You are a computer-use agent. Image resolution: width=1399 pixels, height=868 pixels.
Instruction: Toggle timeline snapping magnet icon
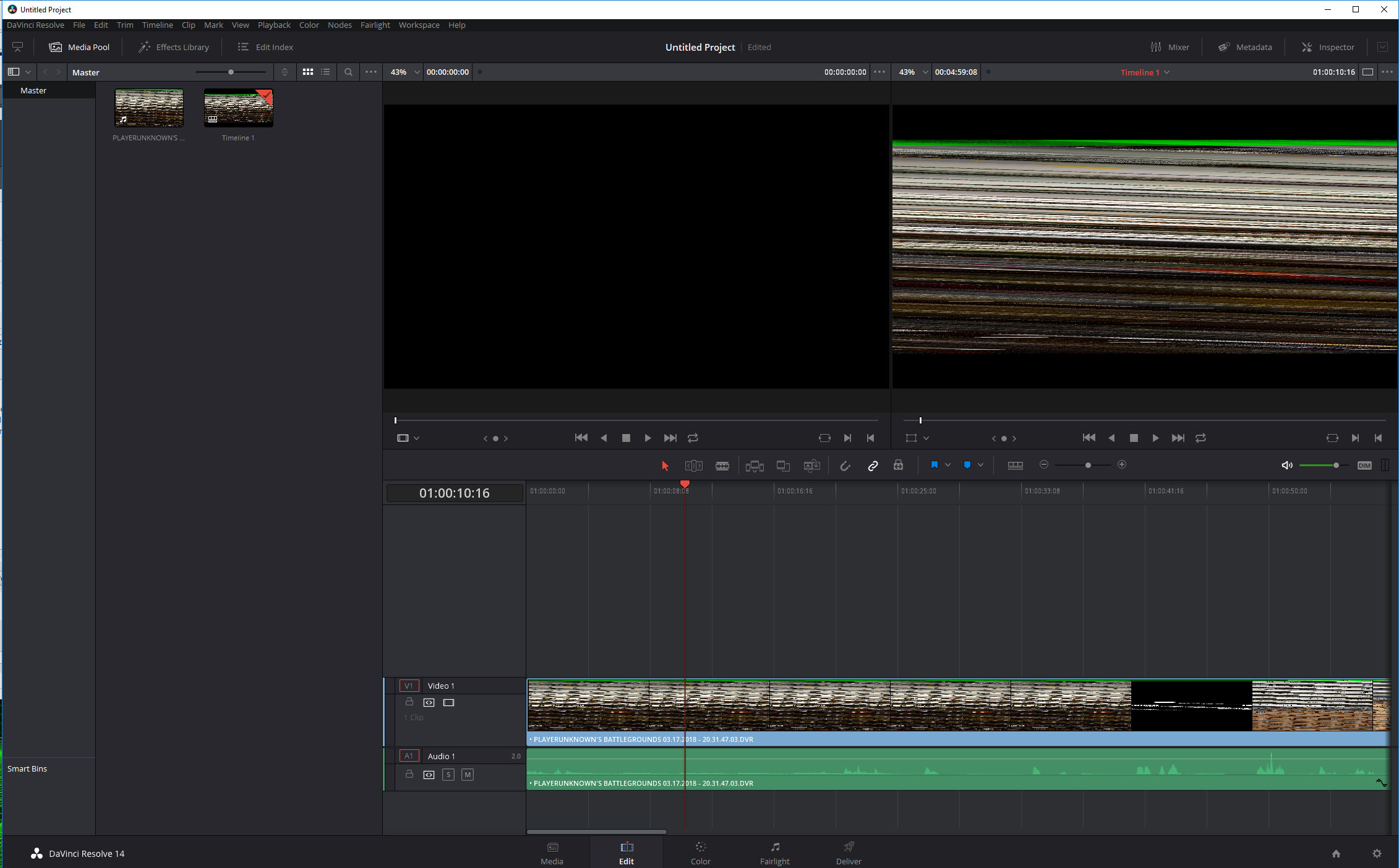pyautogui.click(x=845, y=466)
